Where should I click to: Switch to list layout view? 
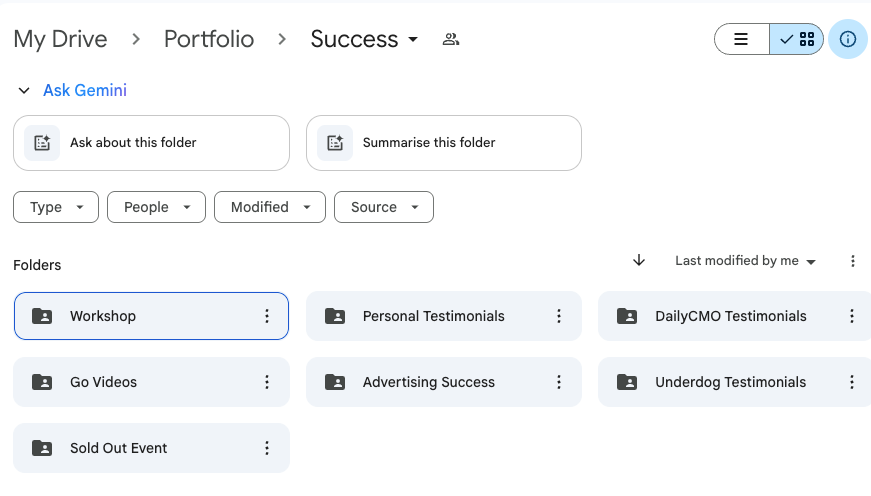(x=742, y=40)
